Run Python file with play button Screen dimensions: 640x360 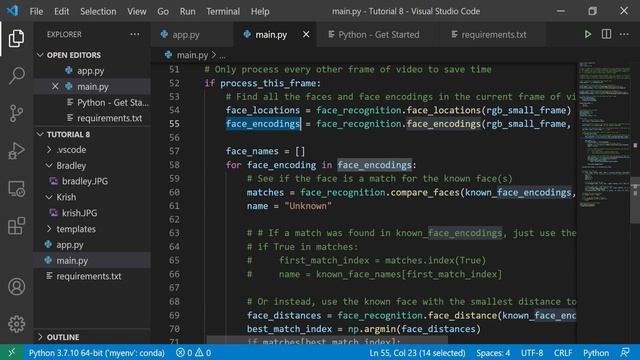coord(587,34)
